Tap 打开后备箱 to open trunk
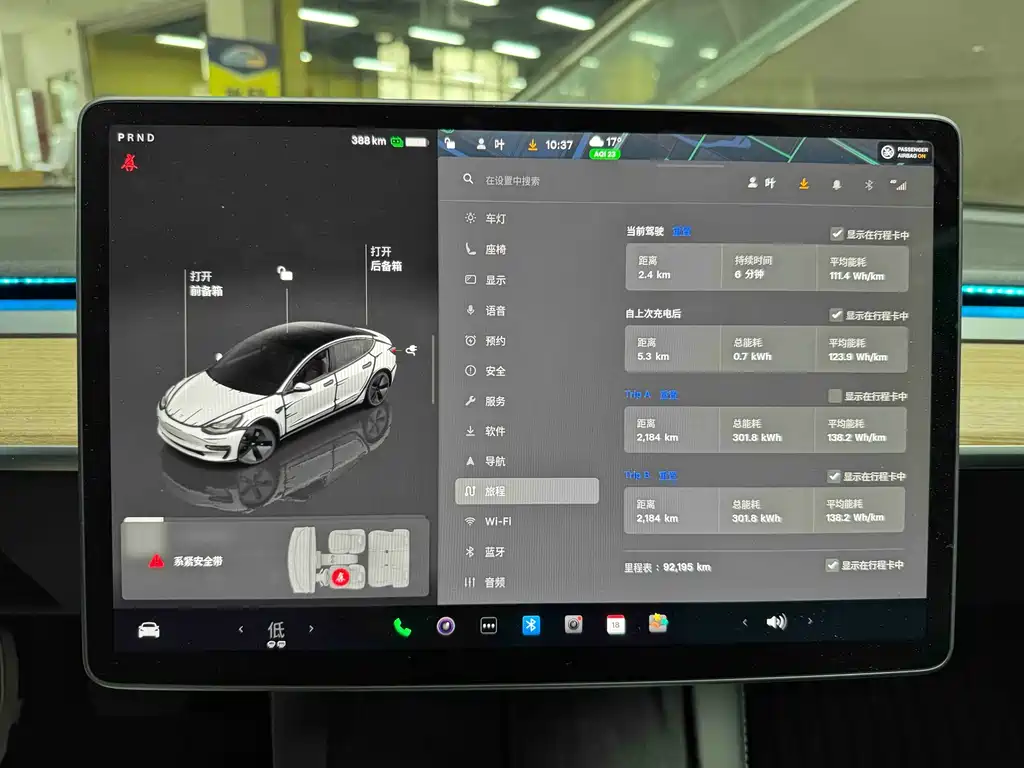The height and width of the screenshot is (768, 1024). 386,259
